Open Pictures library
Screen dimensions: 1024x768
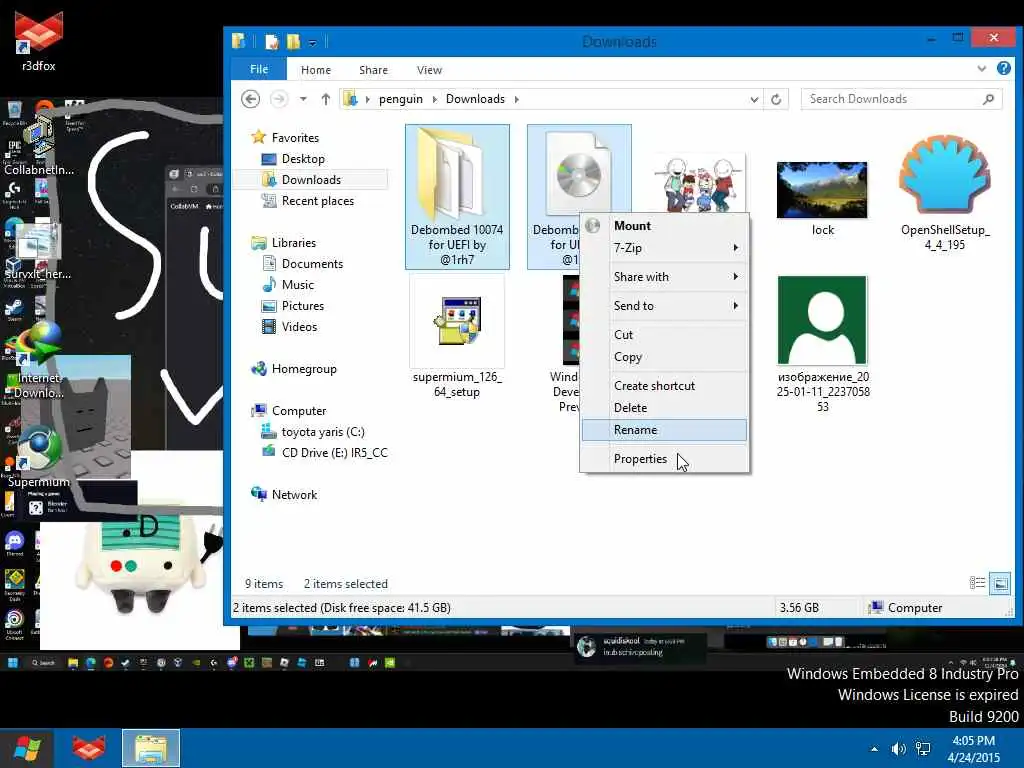[292, 306]
